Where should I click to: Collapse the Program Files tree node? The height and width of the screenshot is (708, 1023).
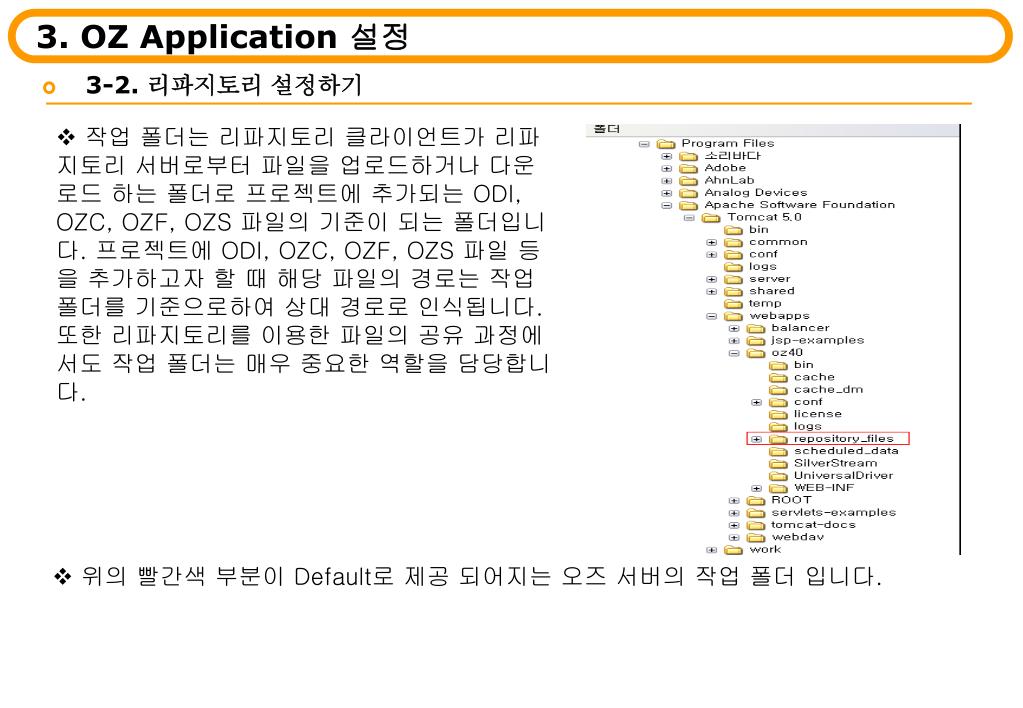pos(644,144)
